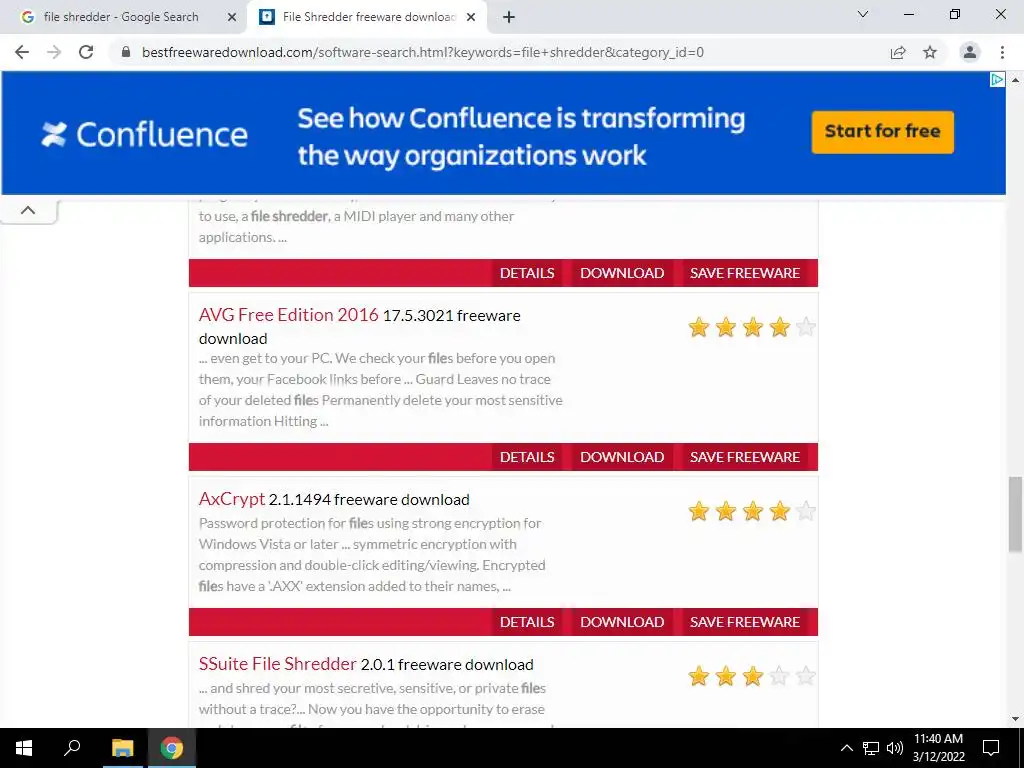Click scrollbar down arrow

click(x=1015, y=719)
